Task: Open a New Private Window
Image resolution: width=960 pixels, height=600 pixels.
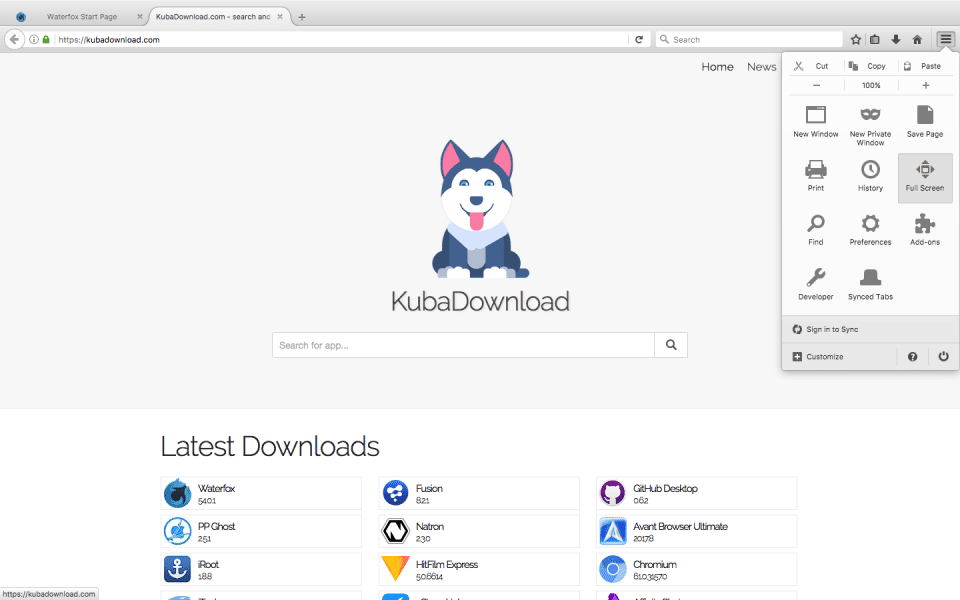Action: [870, 126]
